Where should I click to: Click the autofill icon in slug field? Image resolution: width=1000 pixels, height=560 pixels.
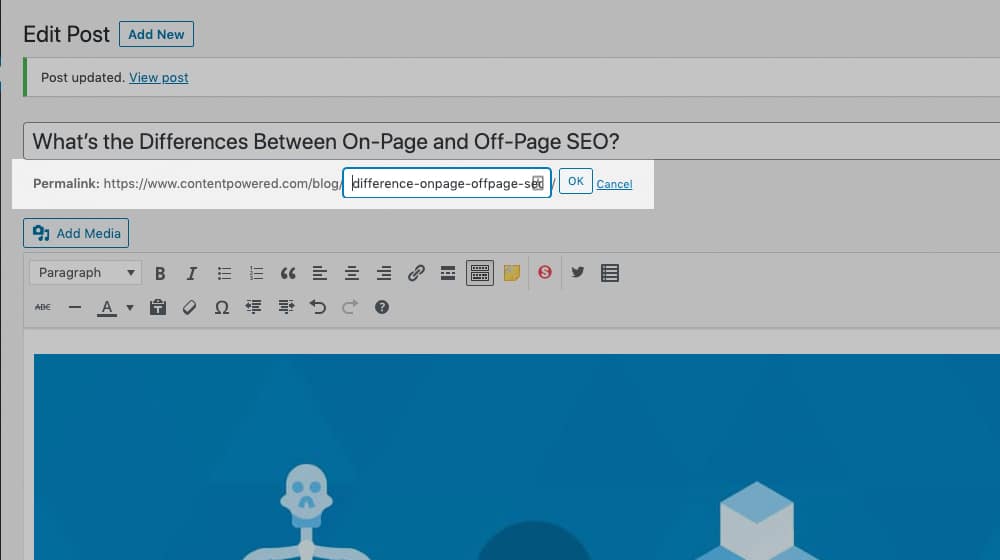coord(538,183)
